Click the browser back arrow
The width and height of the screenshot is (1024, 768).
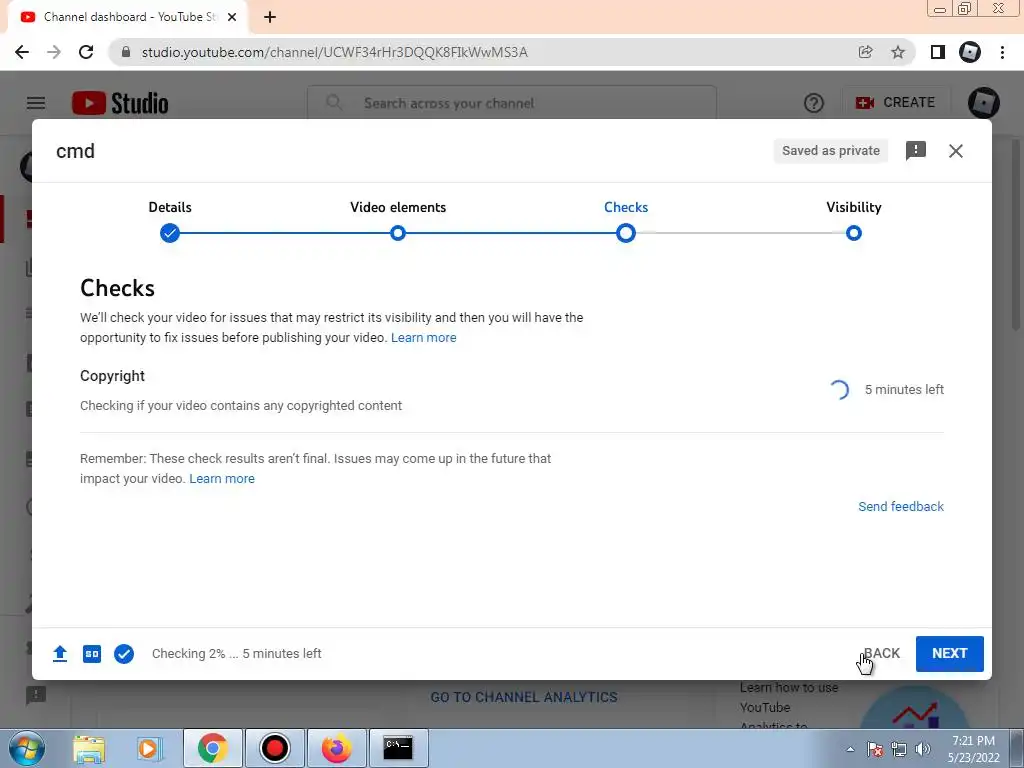[22, 52]
